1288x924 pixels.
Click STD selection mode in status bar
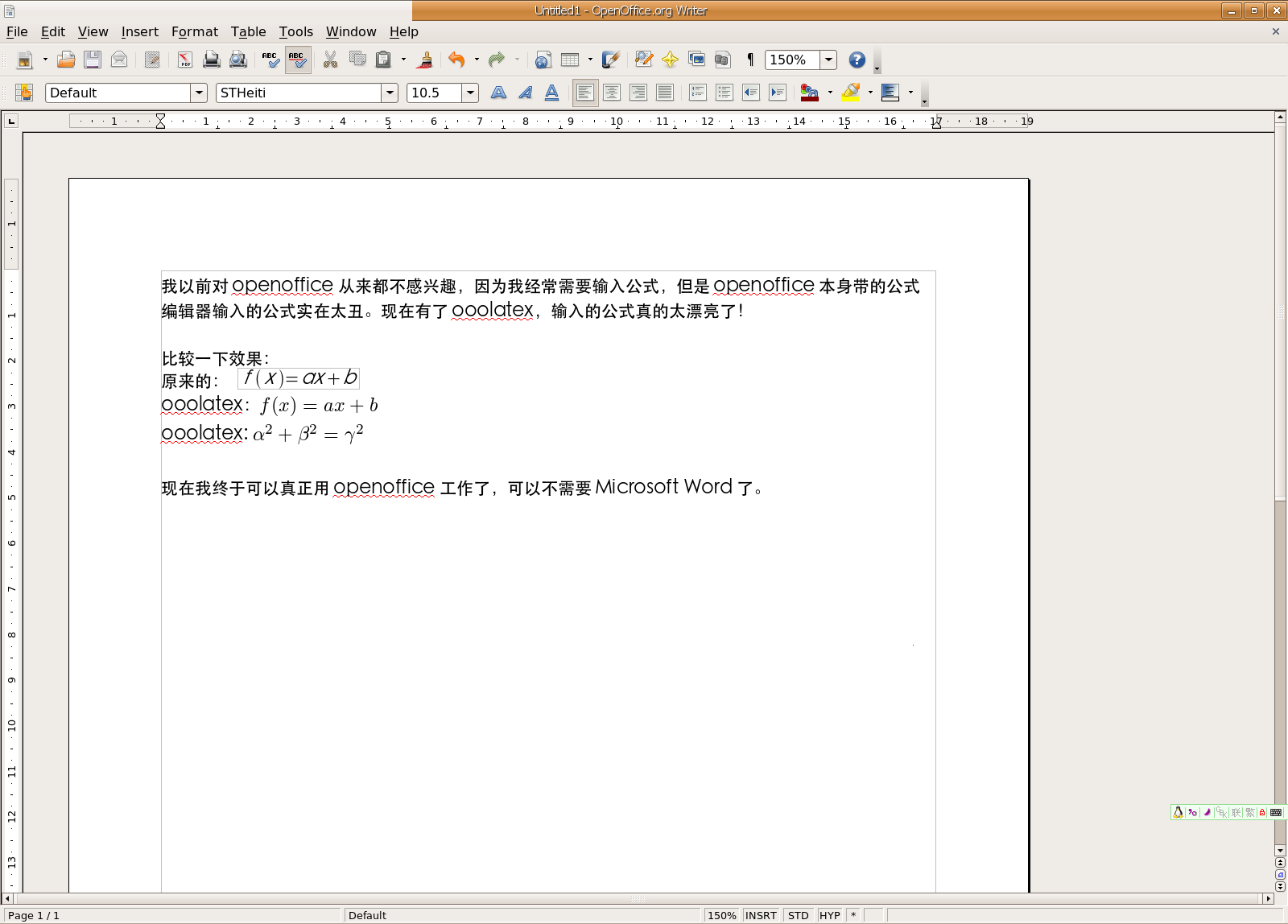click(799, 915)
